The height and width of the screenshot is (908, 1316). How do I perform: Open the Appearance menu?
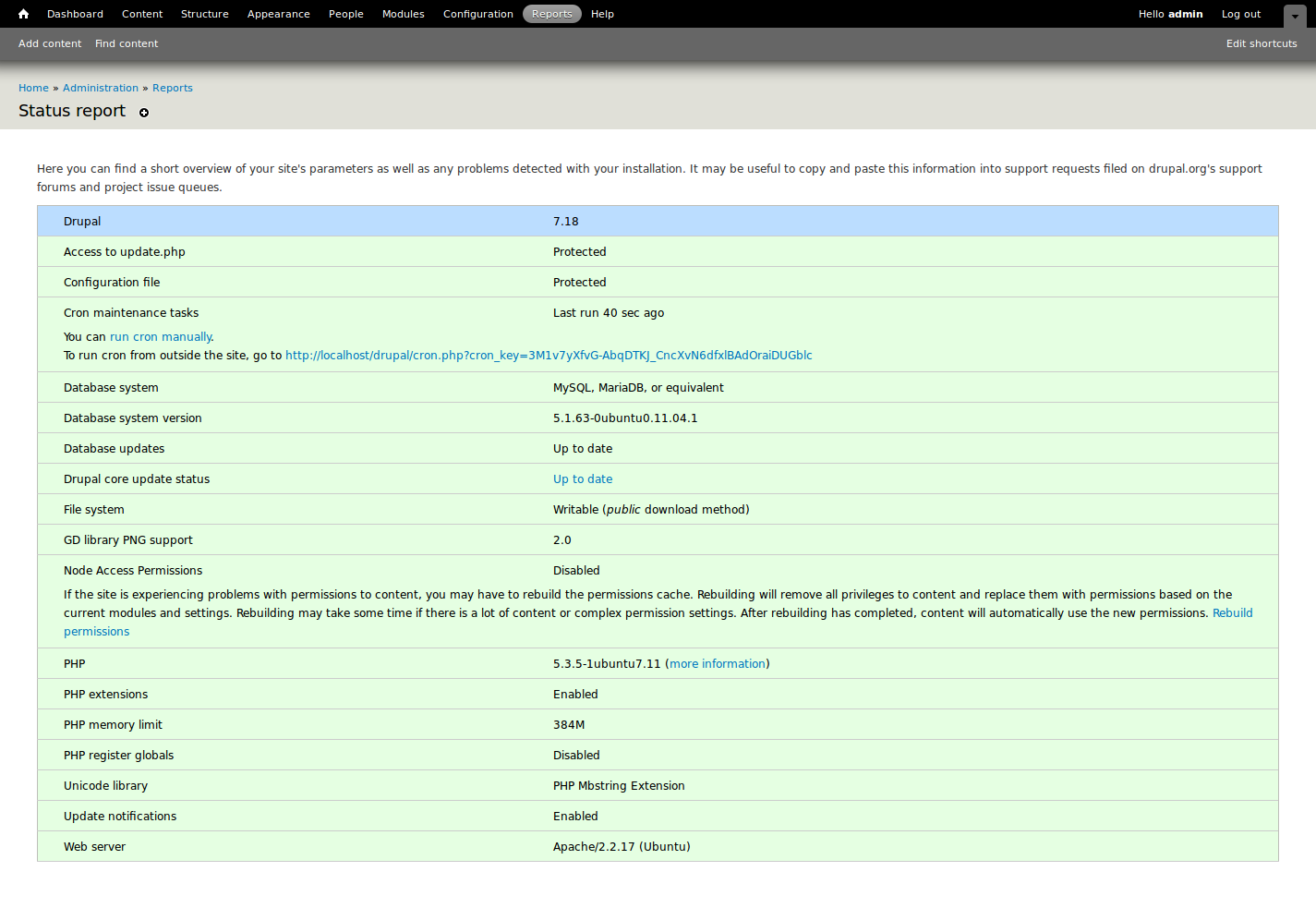(278, 13)
